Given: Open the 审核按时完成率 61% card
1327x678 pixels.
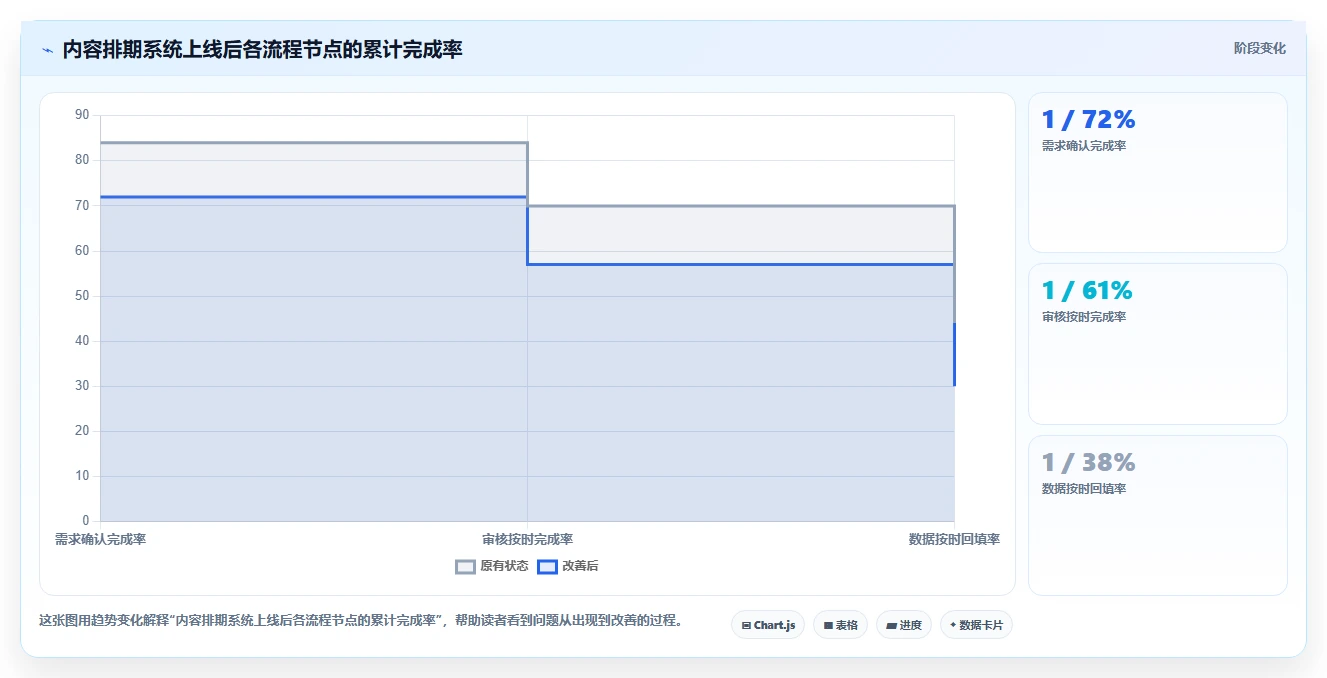Looking at the screenshot, I should tap(1158, 344).
